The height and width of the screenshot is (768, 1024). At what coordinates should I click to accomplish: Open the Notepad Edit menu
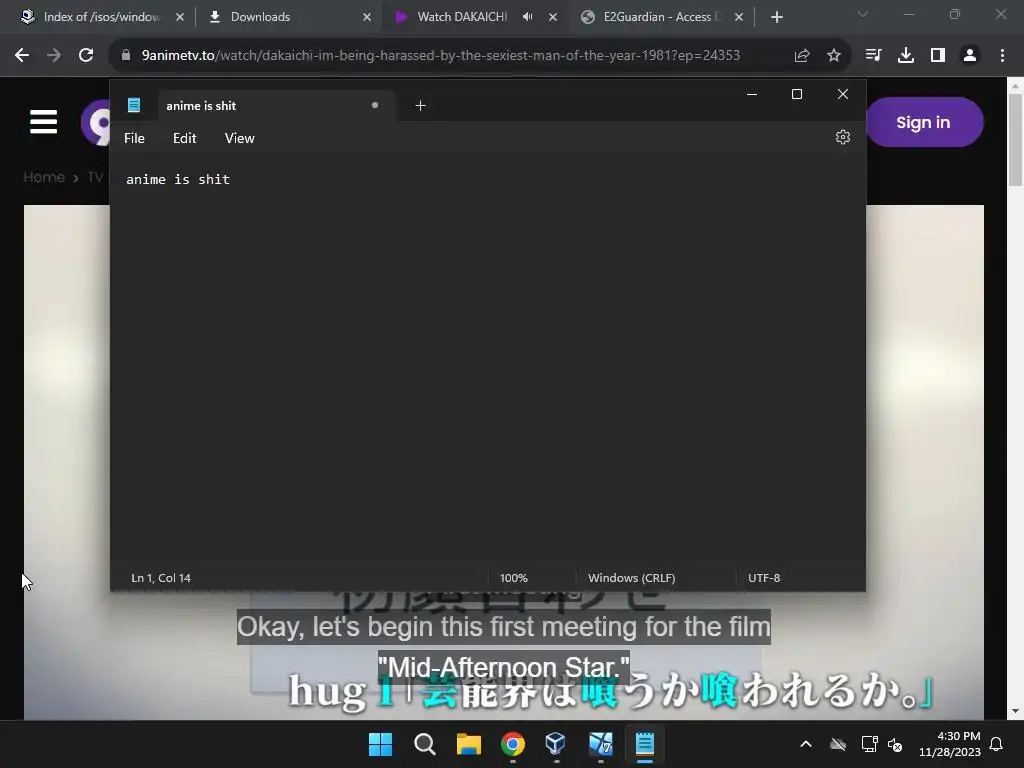tap(184, 138)
